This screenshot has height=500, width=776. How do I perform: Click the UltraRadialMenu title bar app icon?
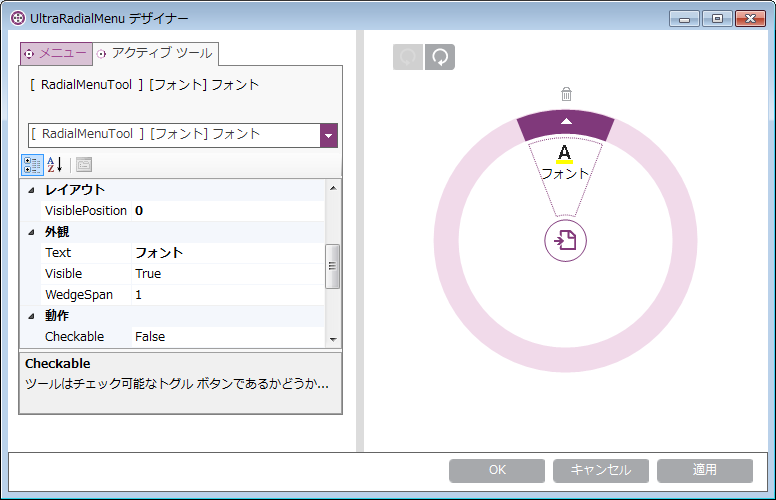18,18
